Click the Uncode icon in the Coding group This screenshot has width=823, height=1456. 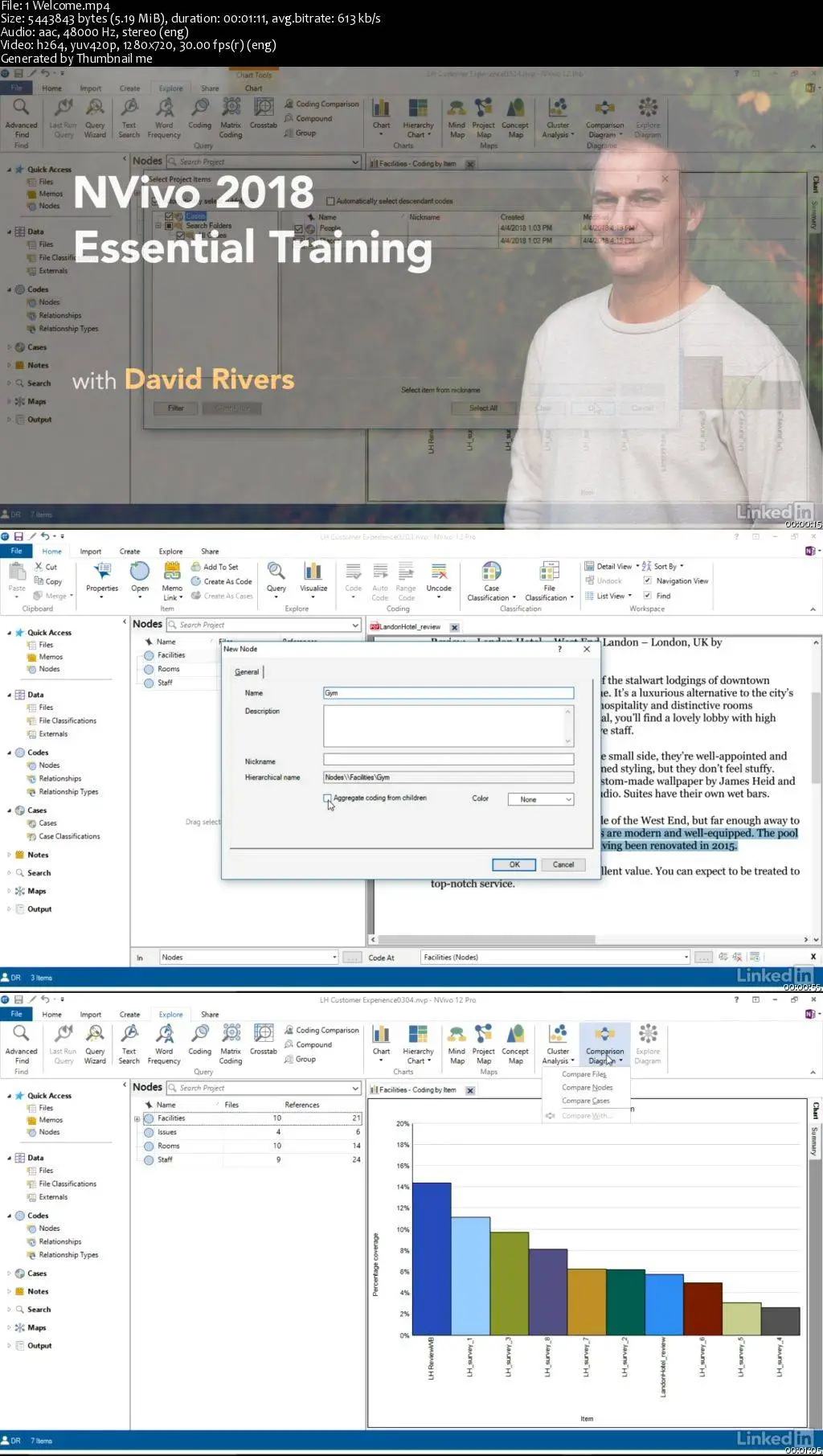click(439, 572)
